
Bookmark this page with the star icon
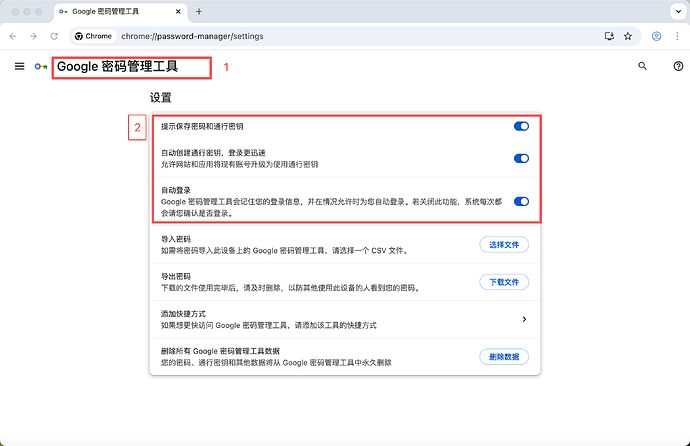(x=628, y=35)
